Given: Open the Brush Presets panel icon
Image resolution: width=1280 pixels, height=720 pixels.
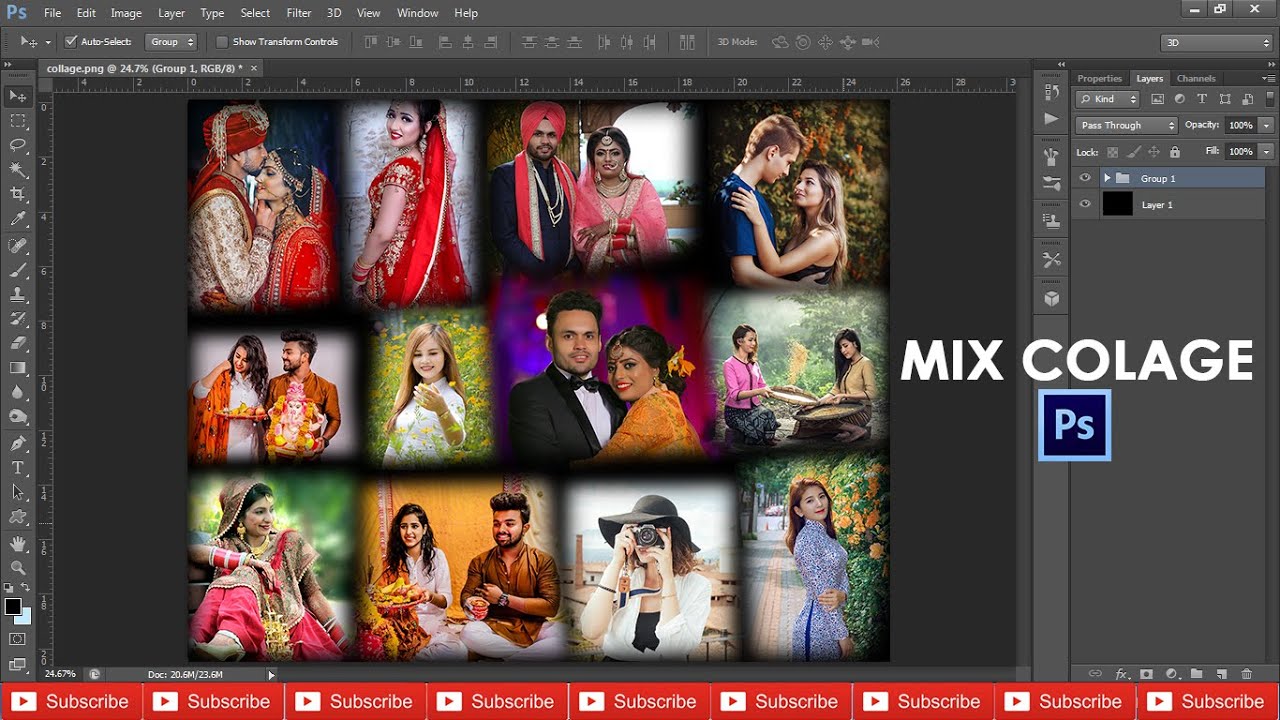Looking at the screenshot, I should click(x=1051, y=184).
